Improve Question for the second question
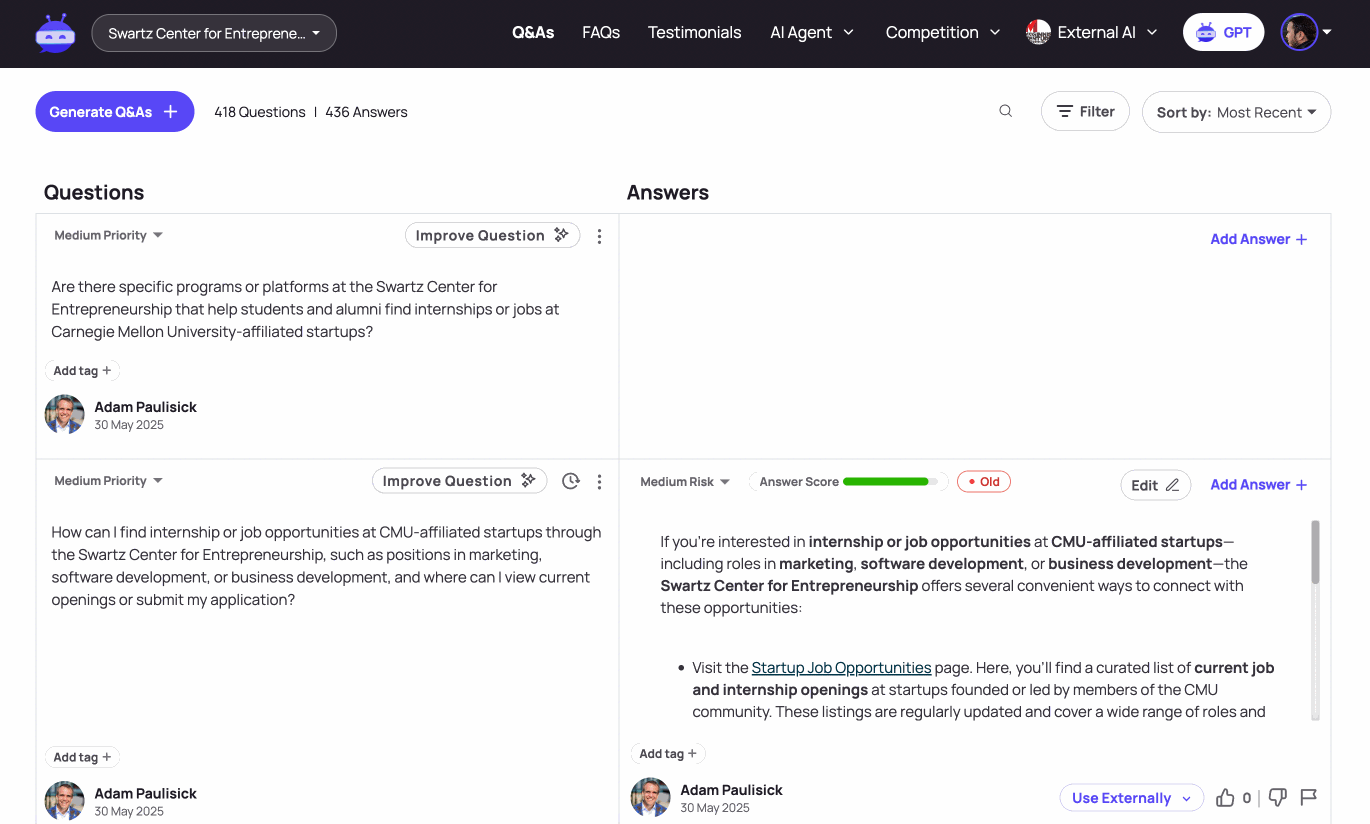 click(460, 481)
